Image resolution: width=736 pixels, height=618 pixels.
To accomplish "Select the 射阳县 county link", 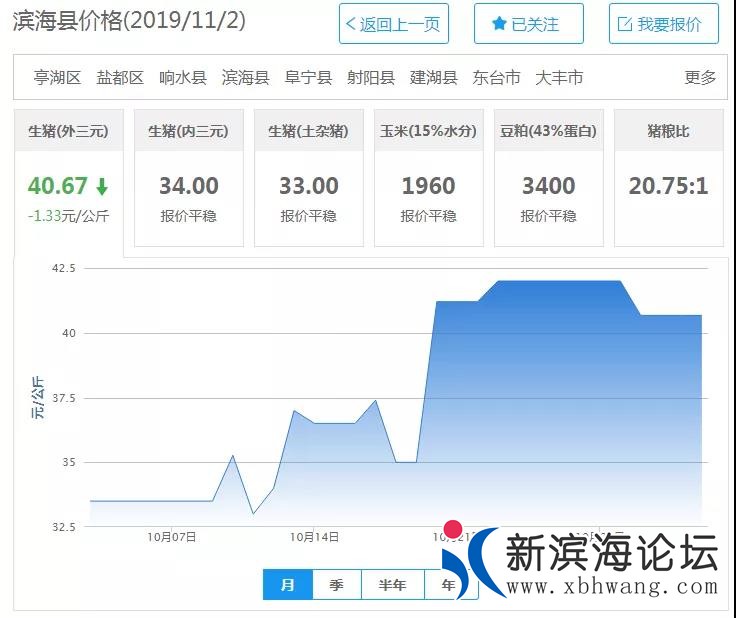I will coord(371,77).
